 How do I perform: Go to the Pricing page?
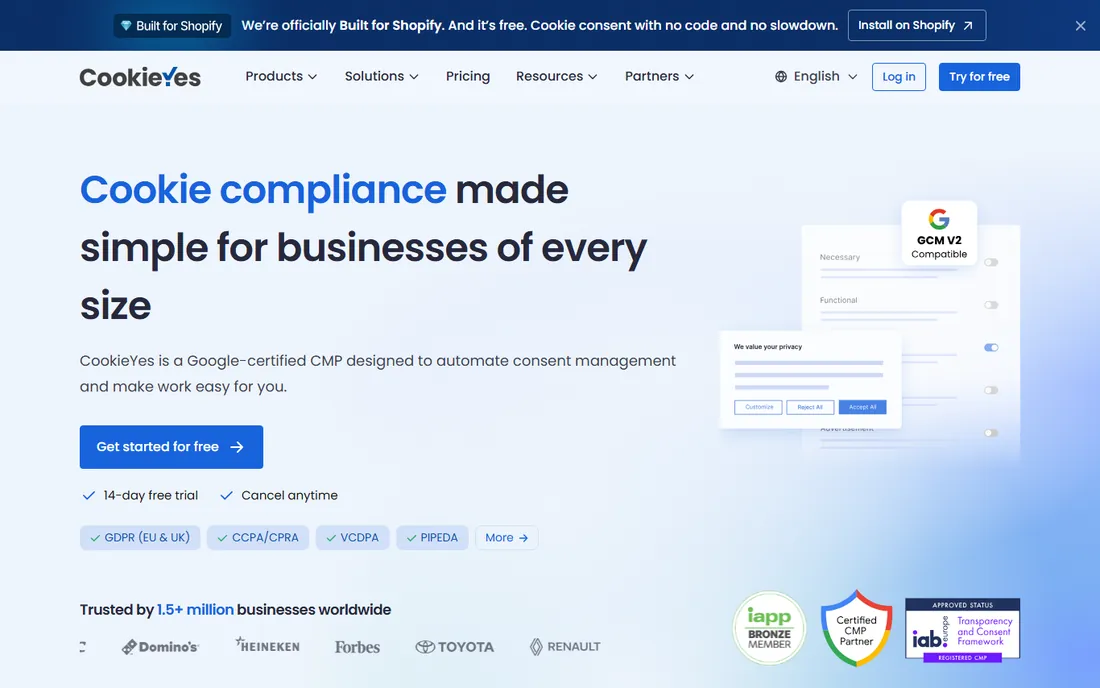pos(468,76)
